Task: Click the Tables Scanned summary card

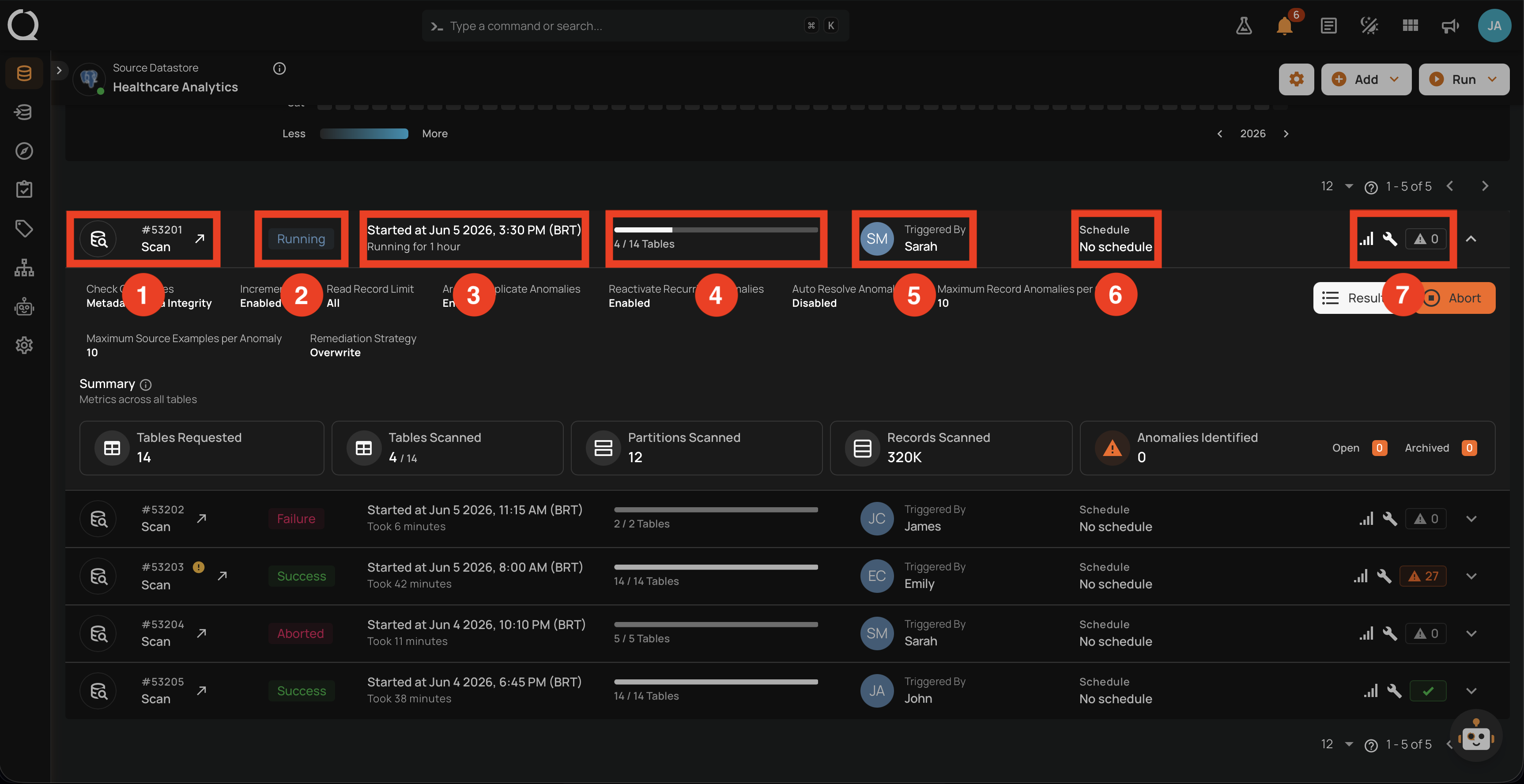Action: tap(447, 448)
